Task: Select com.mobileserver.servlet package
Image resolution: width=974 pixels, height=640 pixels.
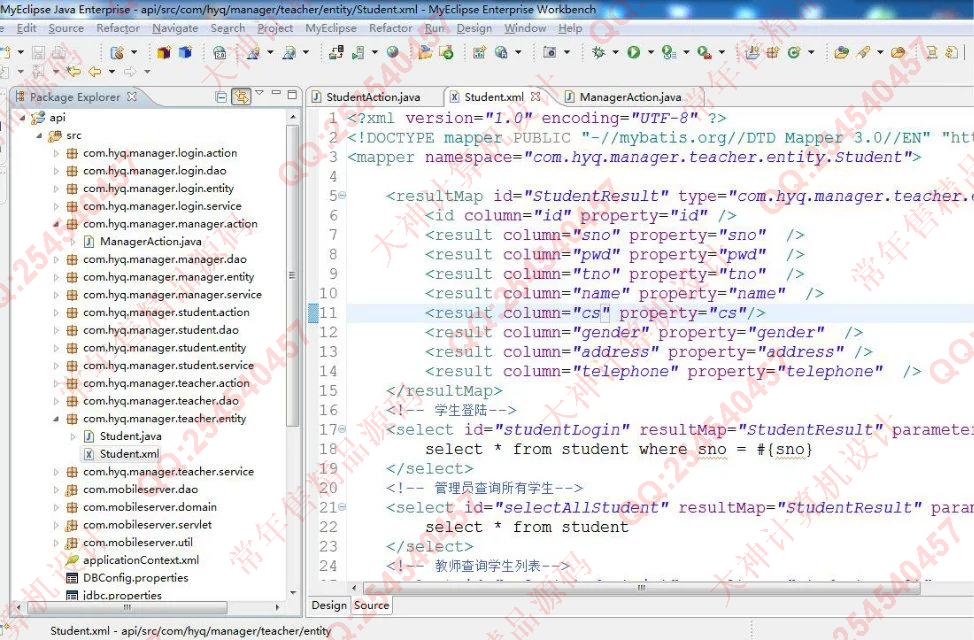Action: click(147, 525)
